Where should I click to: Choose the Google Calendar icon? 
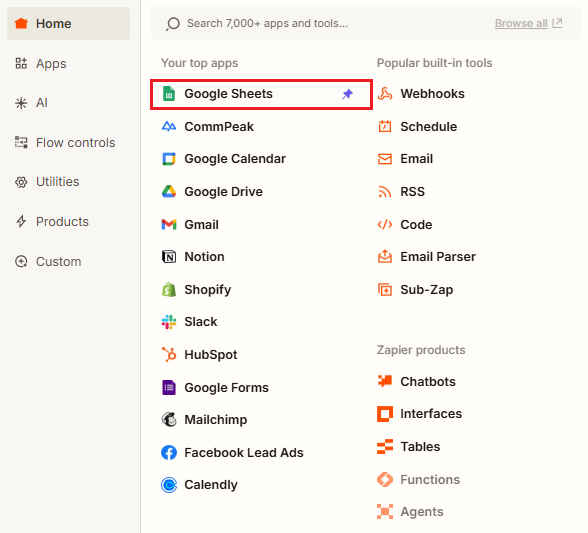[x=169, y=159]
